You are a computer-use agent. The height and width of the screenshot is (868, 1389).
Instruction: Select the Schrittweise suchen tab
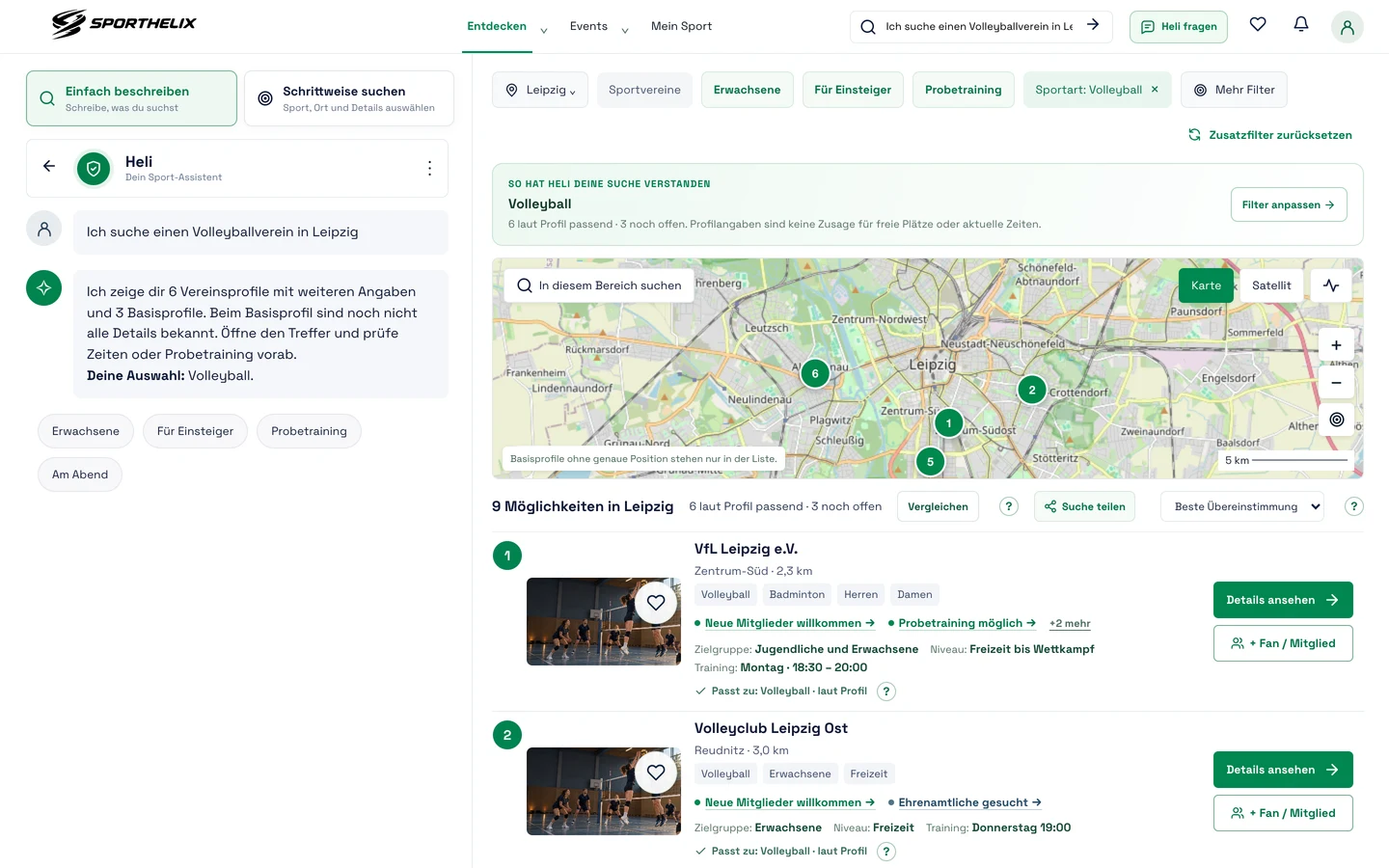pos(349,98)
